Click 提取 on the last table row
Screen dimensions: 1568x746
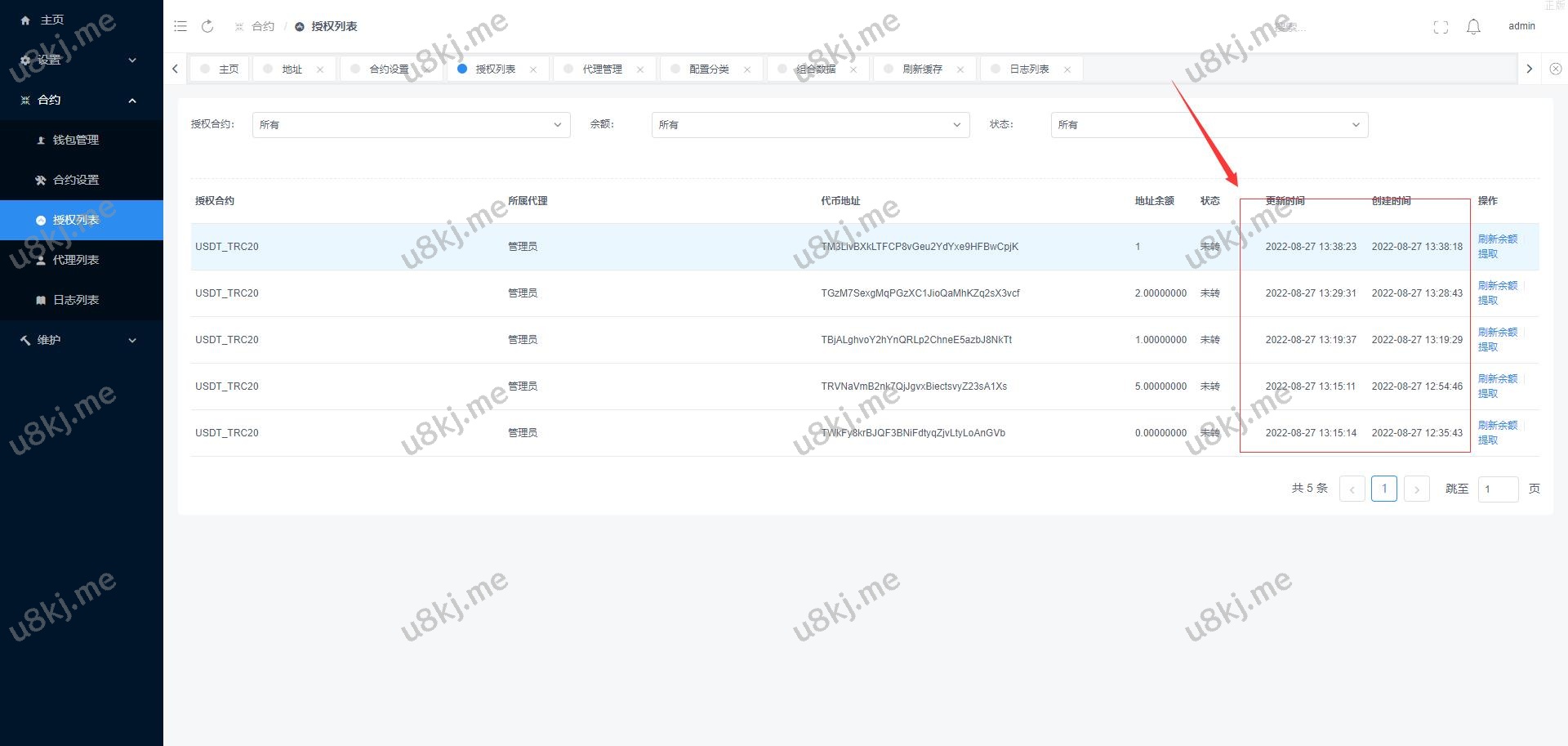[1488, 440]
